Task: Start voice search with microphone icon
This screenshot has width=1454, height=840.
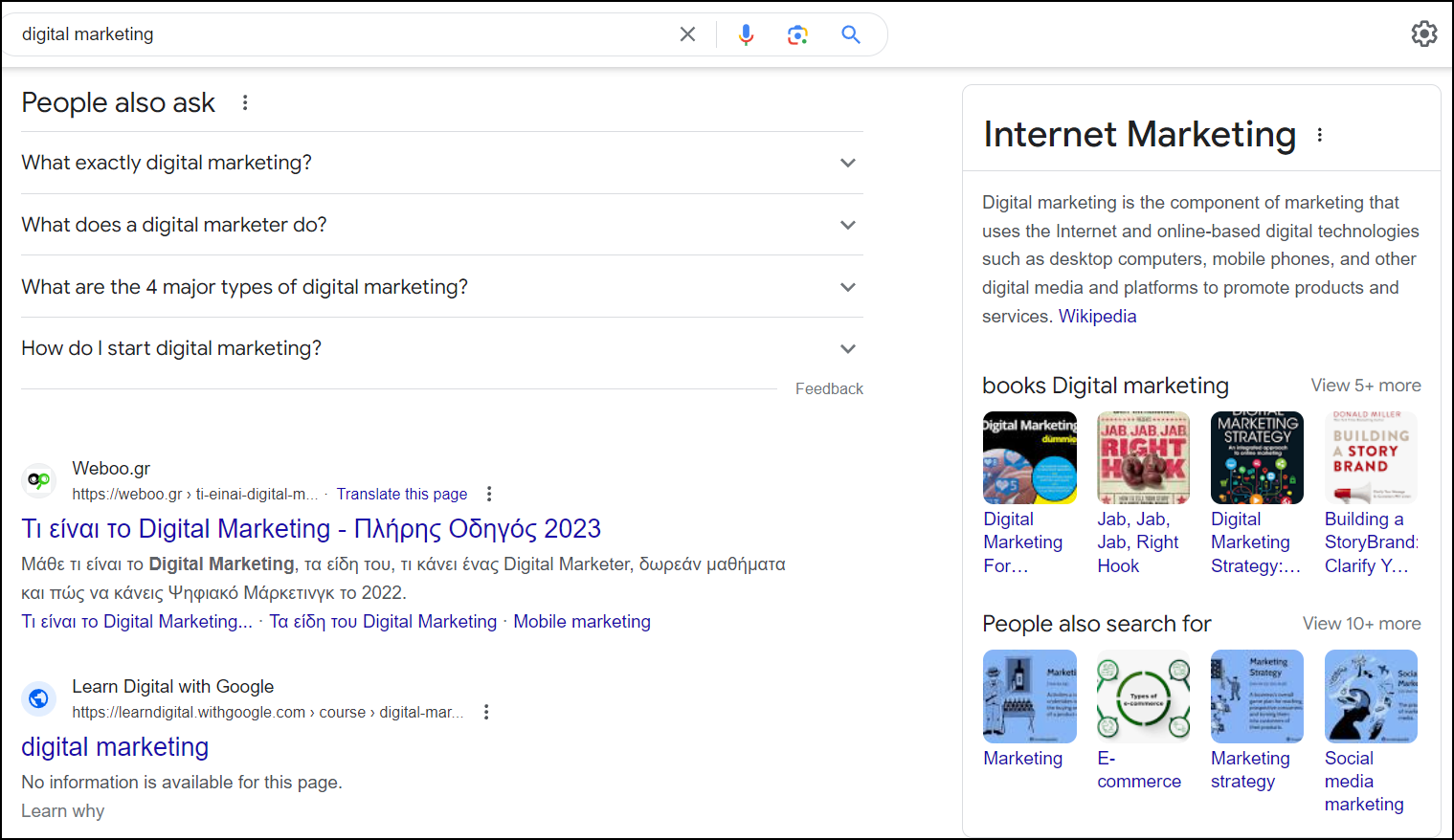Action: [x=746, y=34]
